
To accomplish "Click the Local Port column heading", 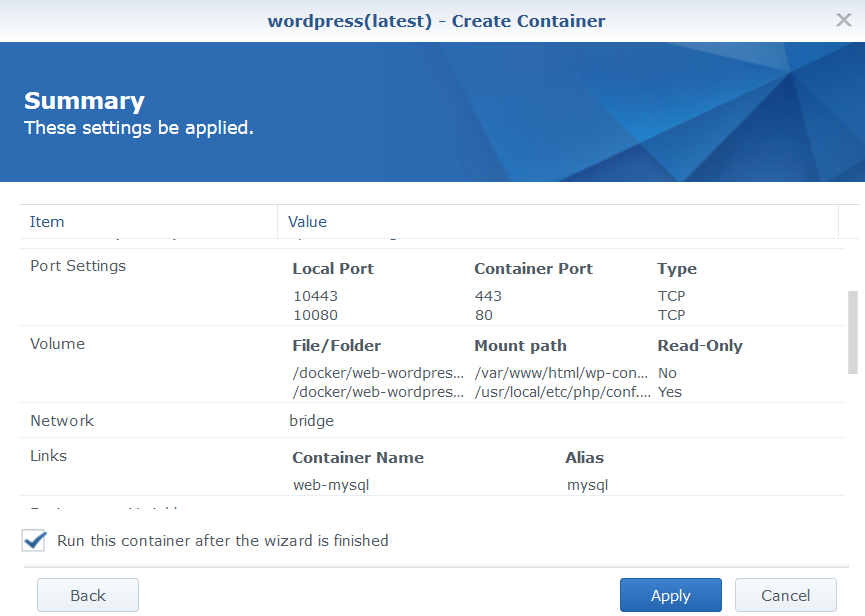I will (x=333, y=269).
